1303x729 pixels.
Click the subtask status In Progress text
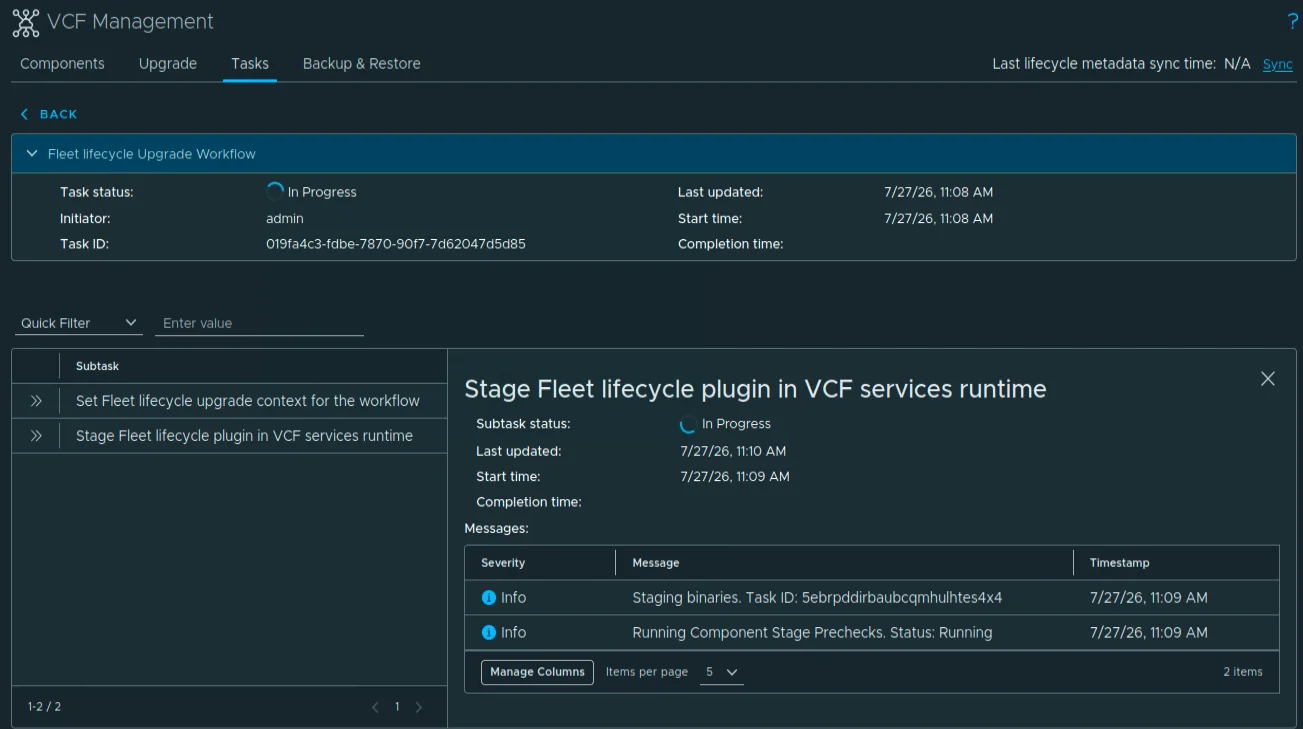pyautogui.click(x=736, y=424)
